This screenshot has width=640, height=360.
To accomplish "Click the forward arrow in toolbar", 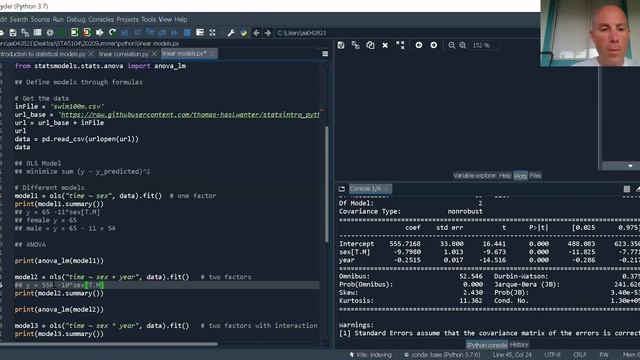I will pos(268,33).
